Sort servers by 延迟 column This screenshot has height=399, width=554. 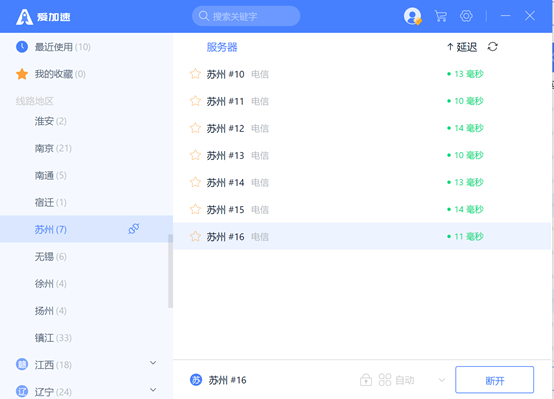pos(462,47)
